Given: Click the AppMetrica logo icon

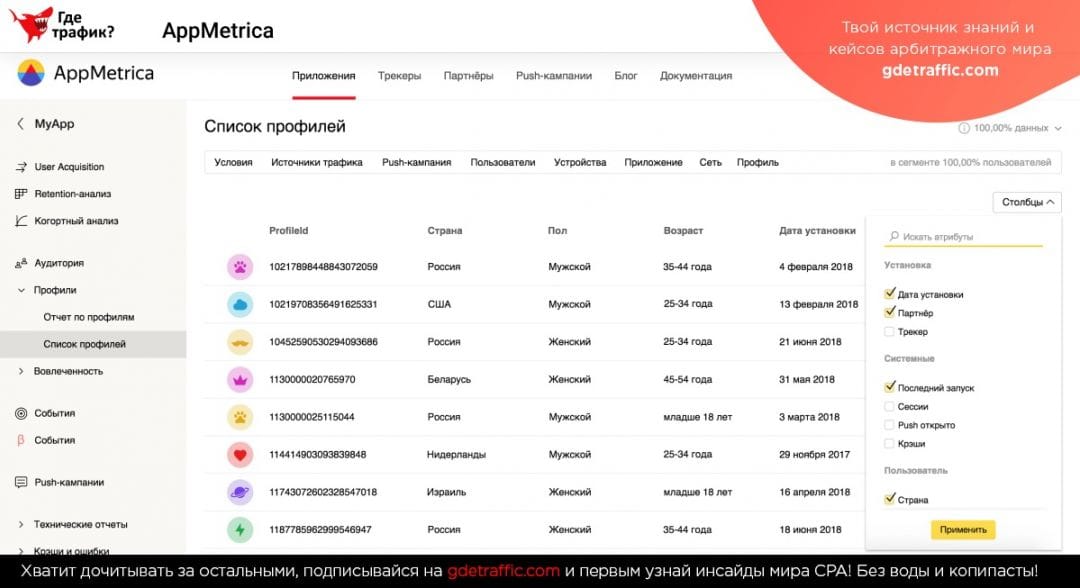Looking at the screenshot, I should [x=31, y=73].
